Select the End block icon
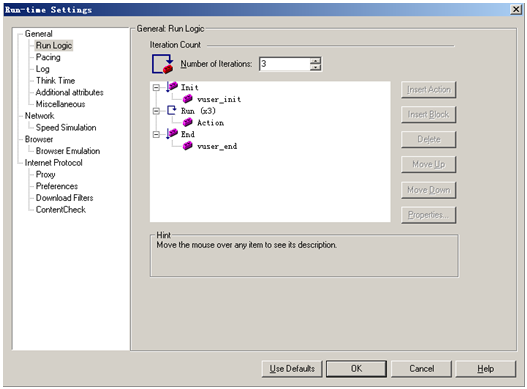Image resolution: width=527 pixels, height=389 pixels. point(172,134)
